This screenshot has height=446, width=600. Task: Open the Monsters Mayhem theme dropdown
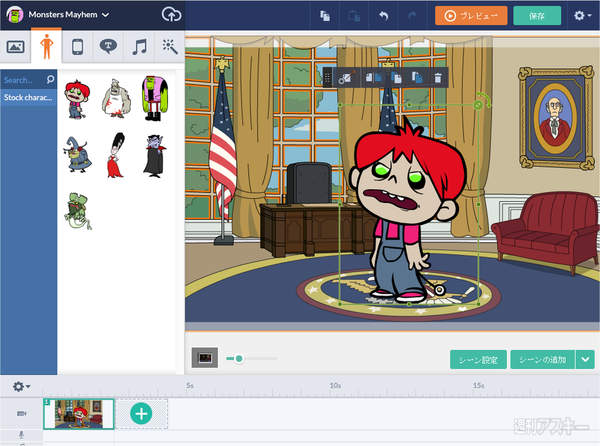68,15
